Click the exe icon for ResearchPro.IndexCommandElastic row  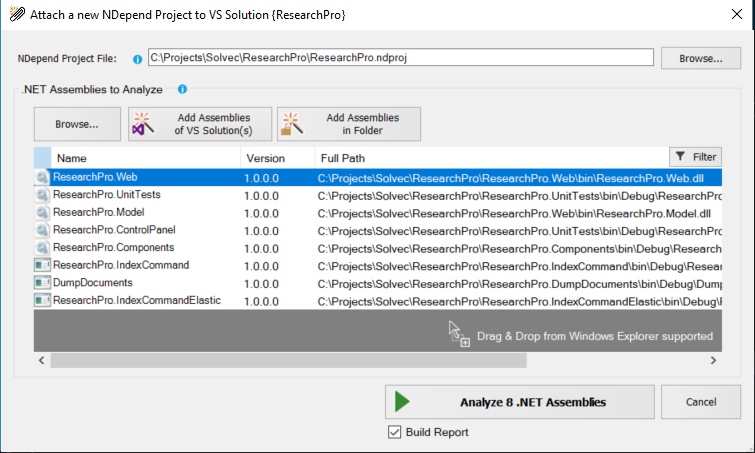click(x=42, y=300)
